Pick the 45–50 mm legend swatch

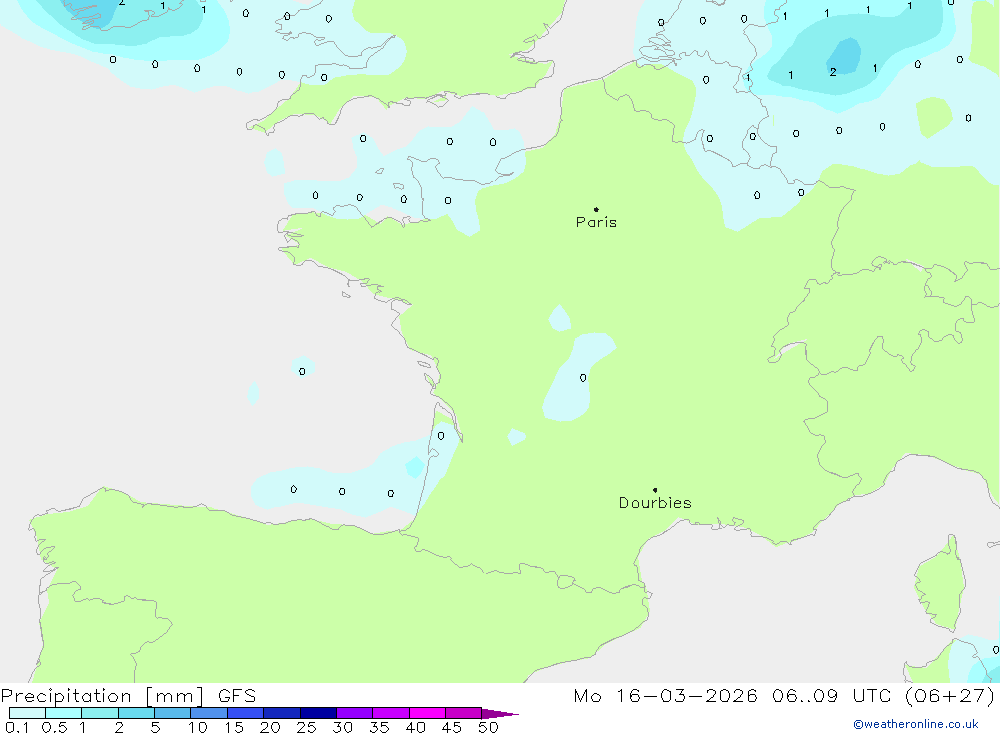click(464, 713)
